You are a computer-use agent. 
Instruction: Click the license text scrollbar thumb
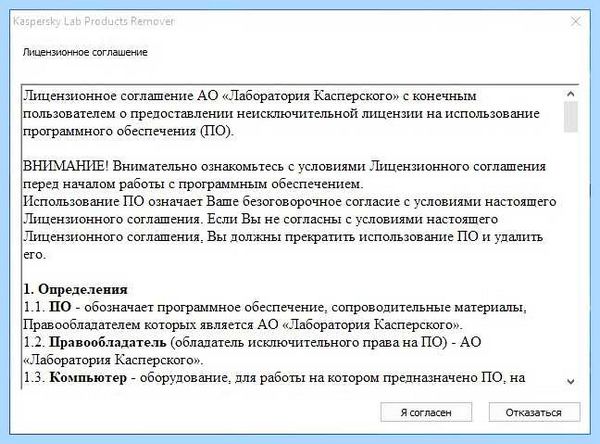(571, 117)
